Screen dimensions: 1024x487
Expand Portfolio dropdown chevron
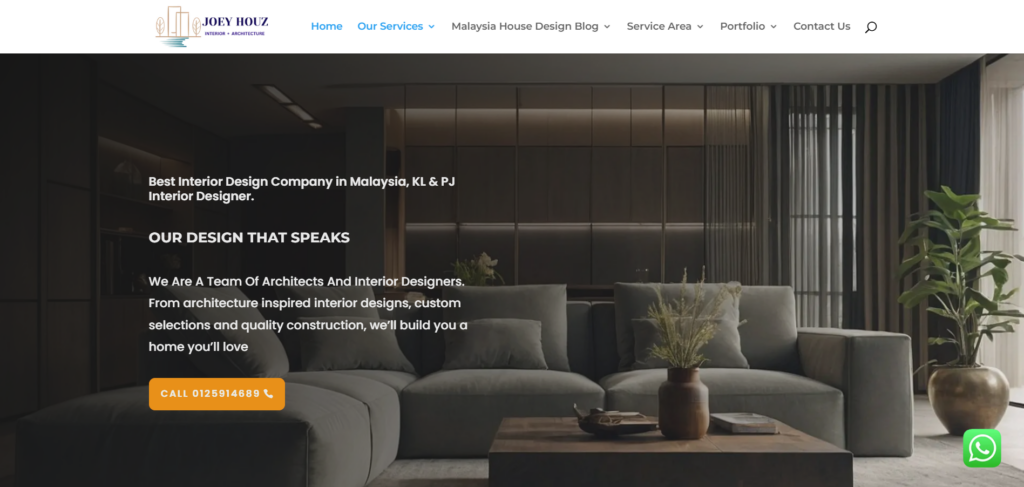point(773,27)
